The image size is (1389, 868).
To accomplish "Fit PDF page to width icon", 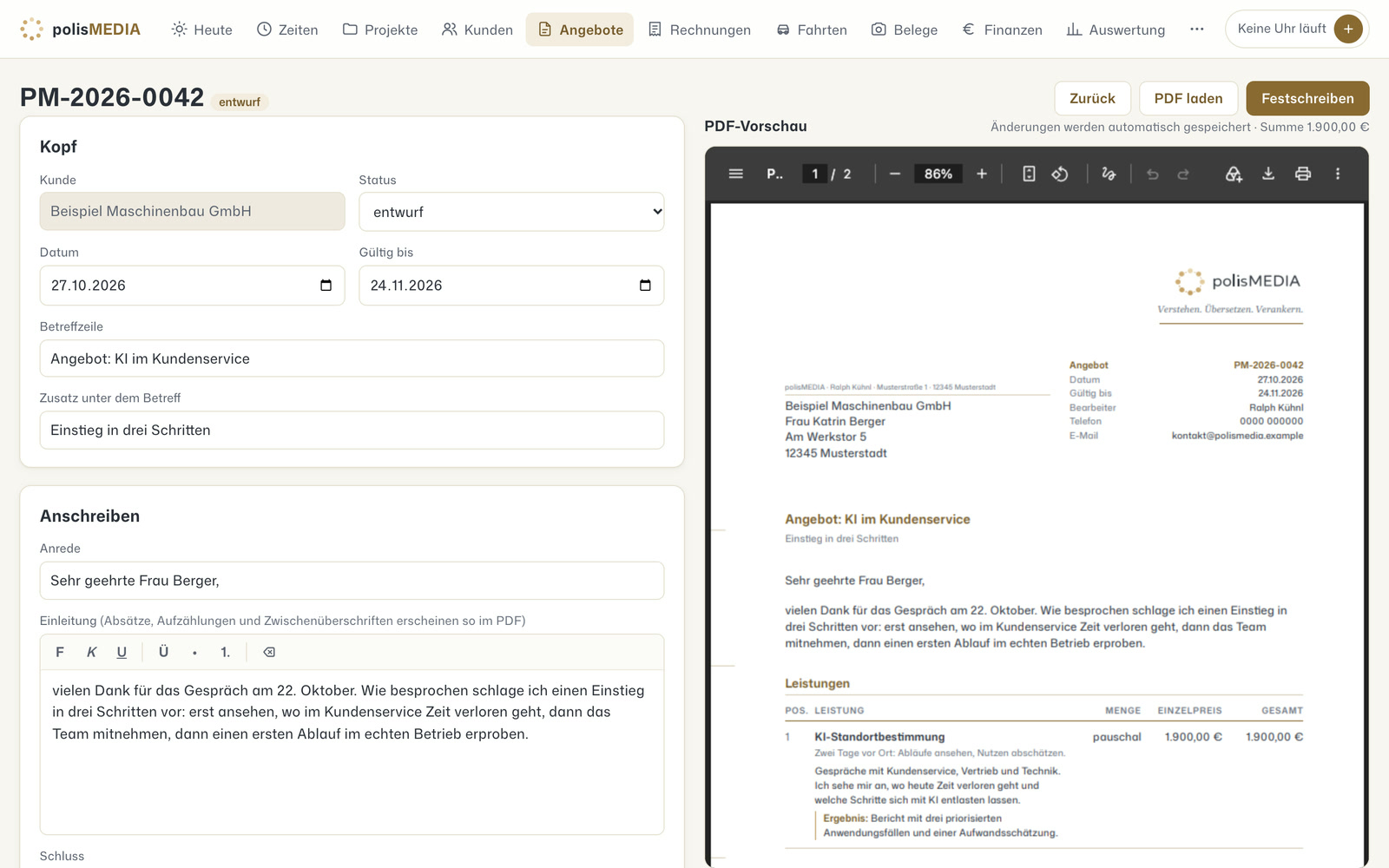I will tap(1029, 174).
